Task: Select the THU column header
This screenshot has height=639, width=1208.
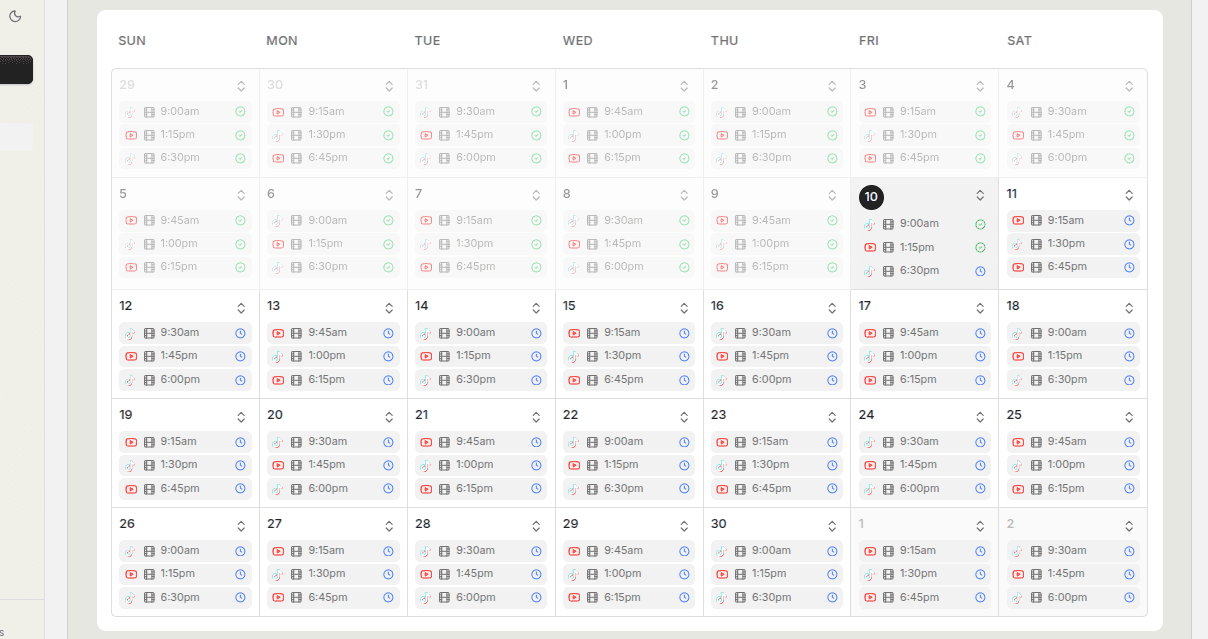Action: click(x=724, y=41)
